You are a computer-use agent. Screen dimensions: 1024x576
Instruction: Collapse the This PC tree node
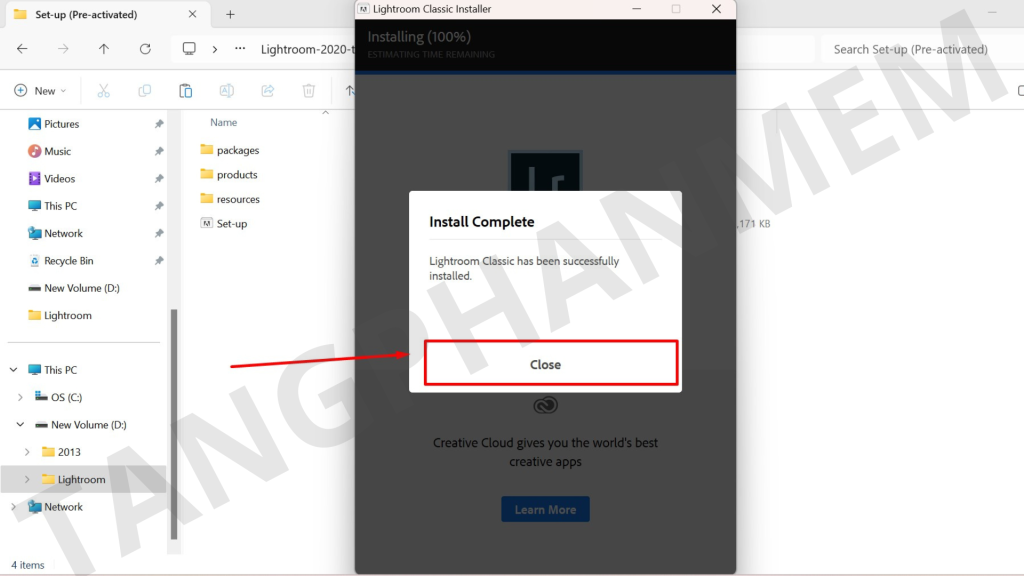14,370
